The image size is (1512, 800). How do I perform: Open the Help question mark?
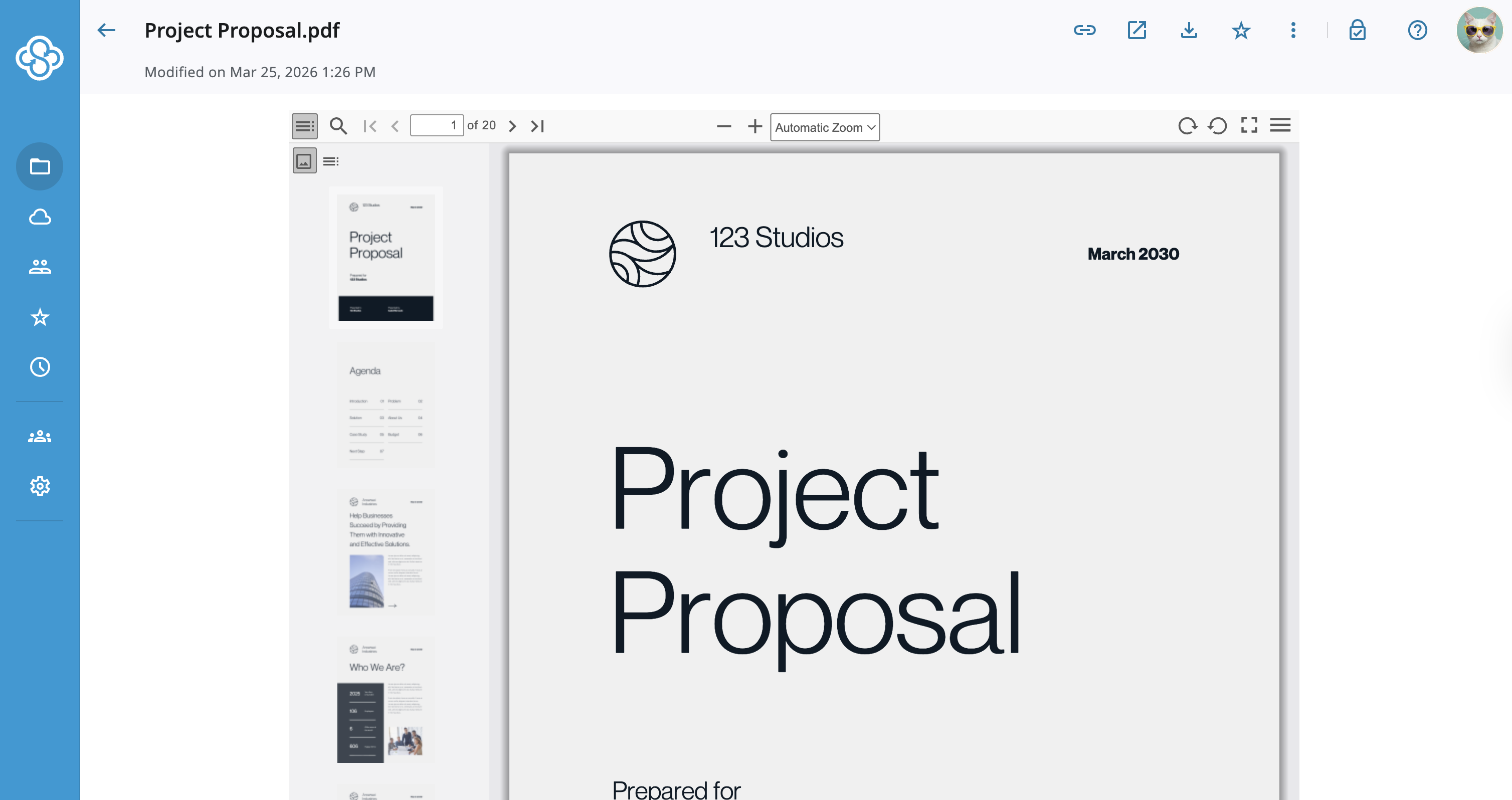1417,30
